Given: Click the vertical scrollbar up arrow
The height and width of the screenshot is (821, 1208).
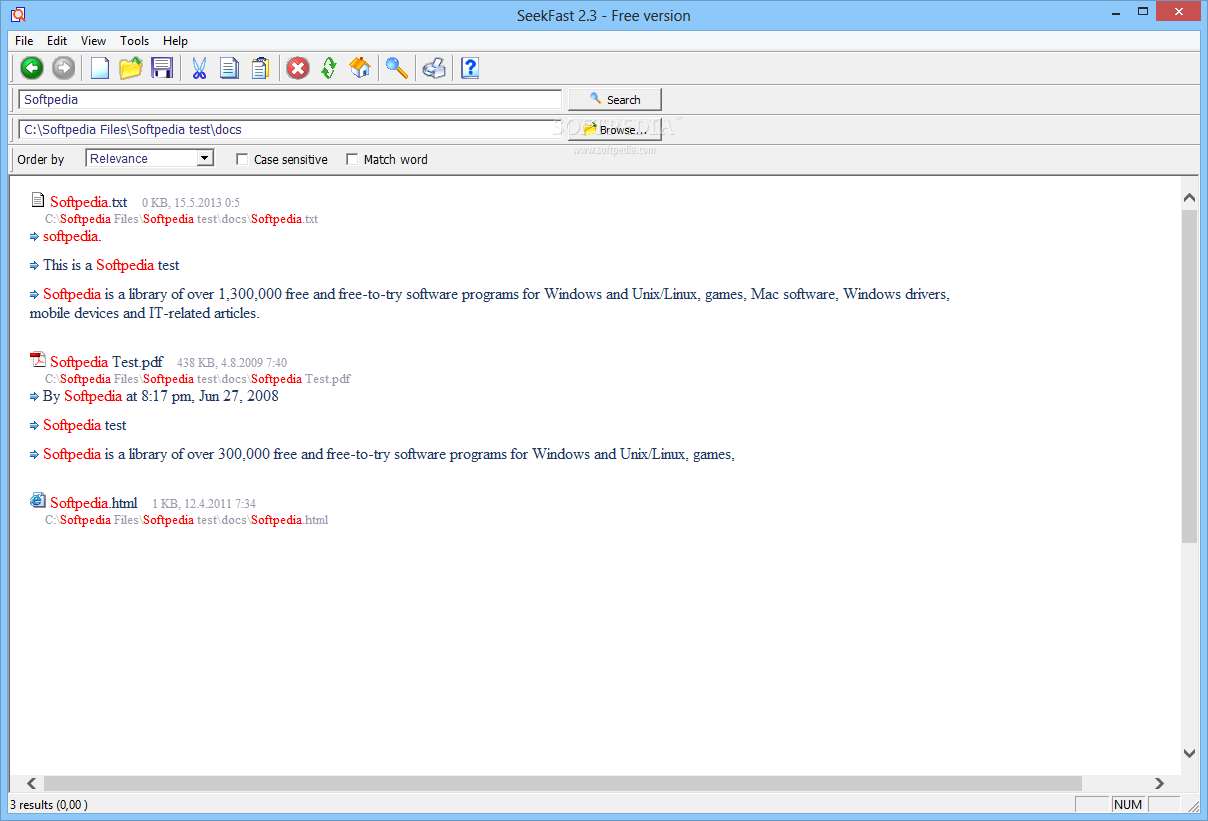Looking at the screenshot, I should [x=1189, y=198].
